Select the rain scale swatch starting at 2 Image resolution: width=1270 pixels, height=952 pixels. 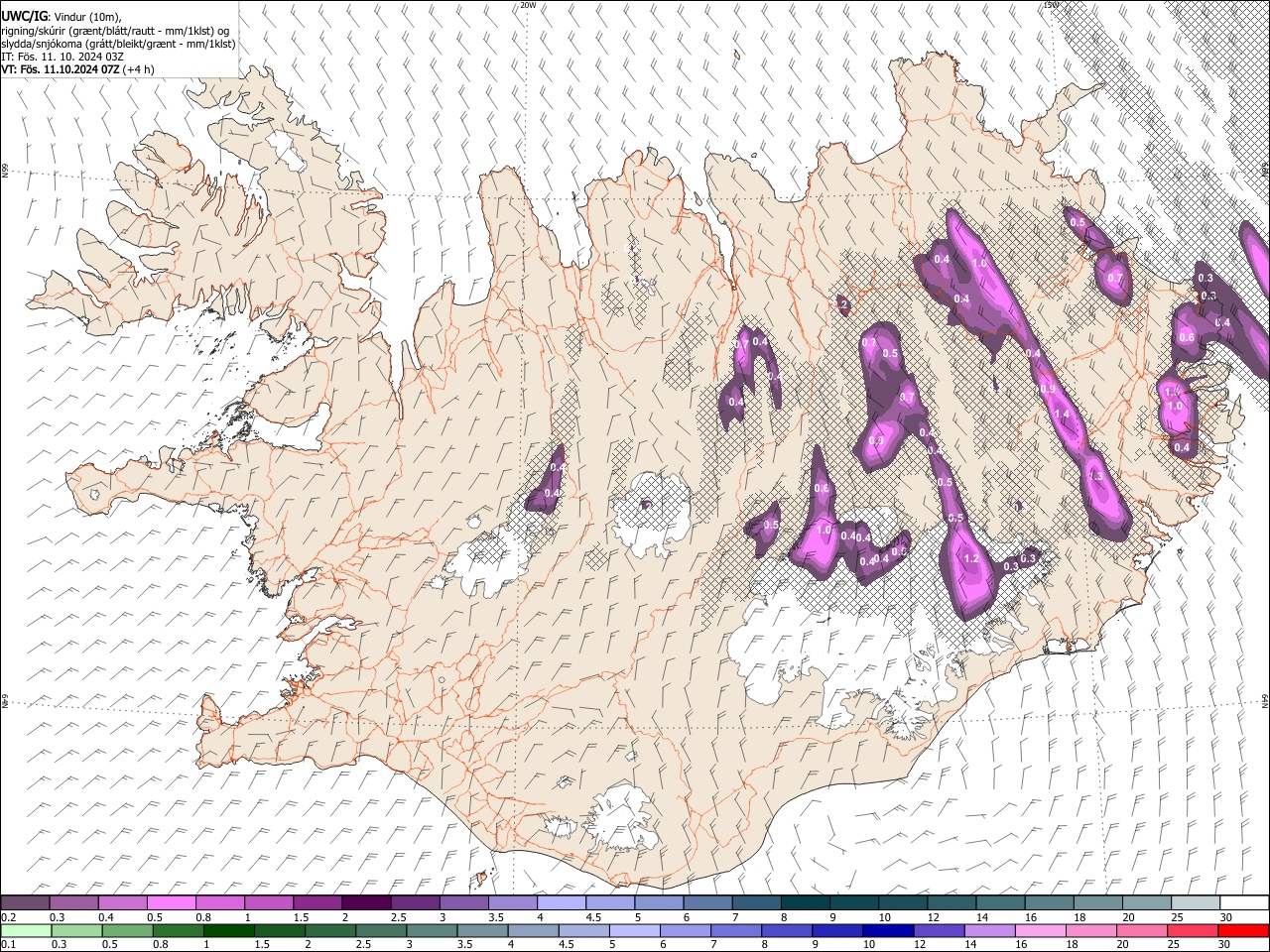click(330, 930)
